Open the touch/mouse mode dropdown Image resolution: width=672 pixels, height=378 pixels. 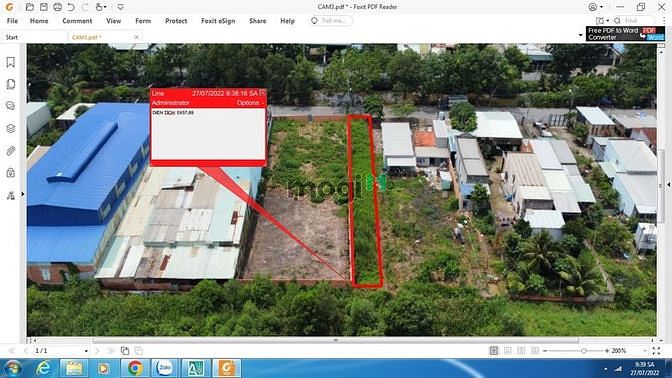point(101,7)
